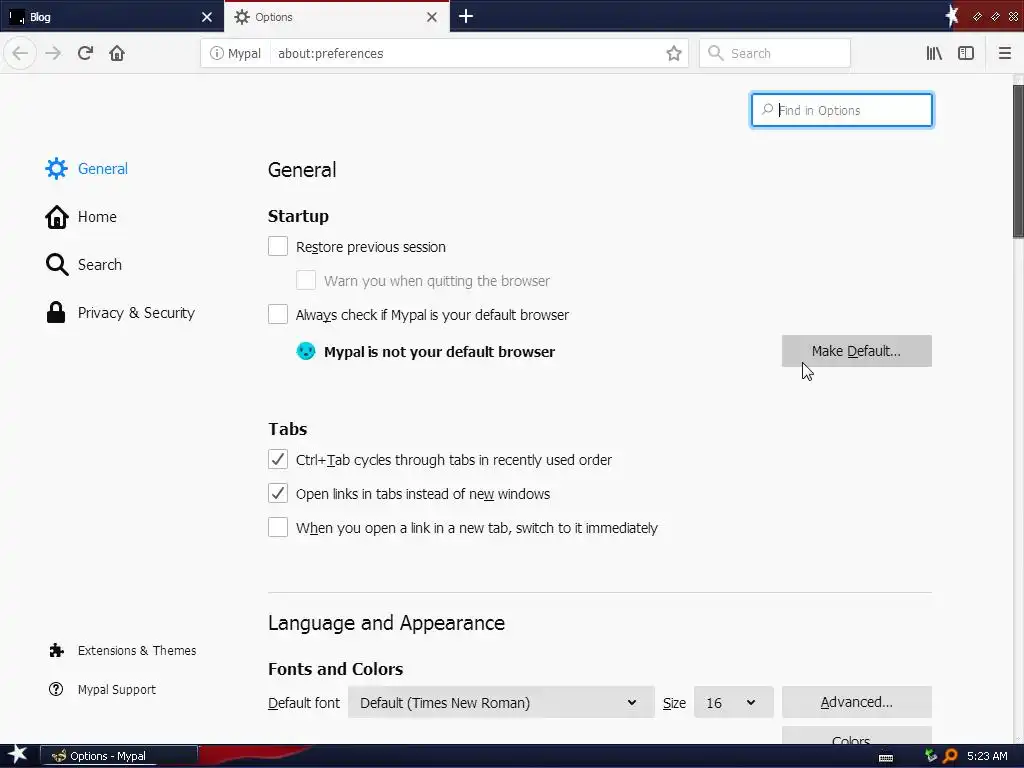Screen dimensions: 1024x768
Task: Toggle Warn you when quitting the browser
Action: [306, 280]
